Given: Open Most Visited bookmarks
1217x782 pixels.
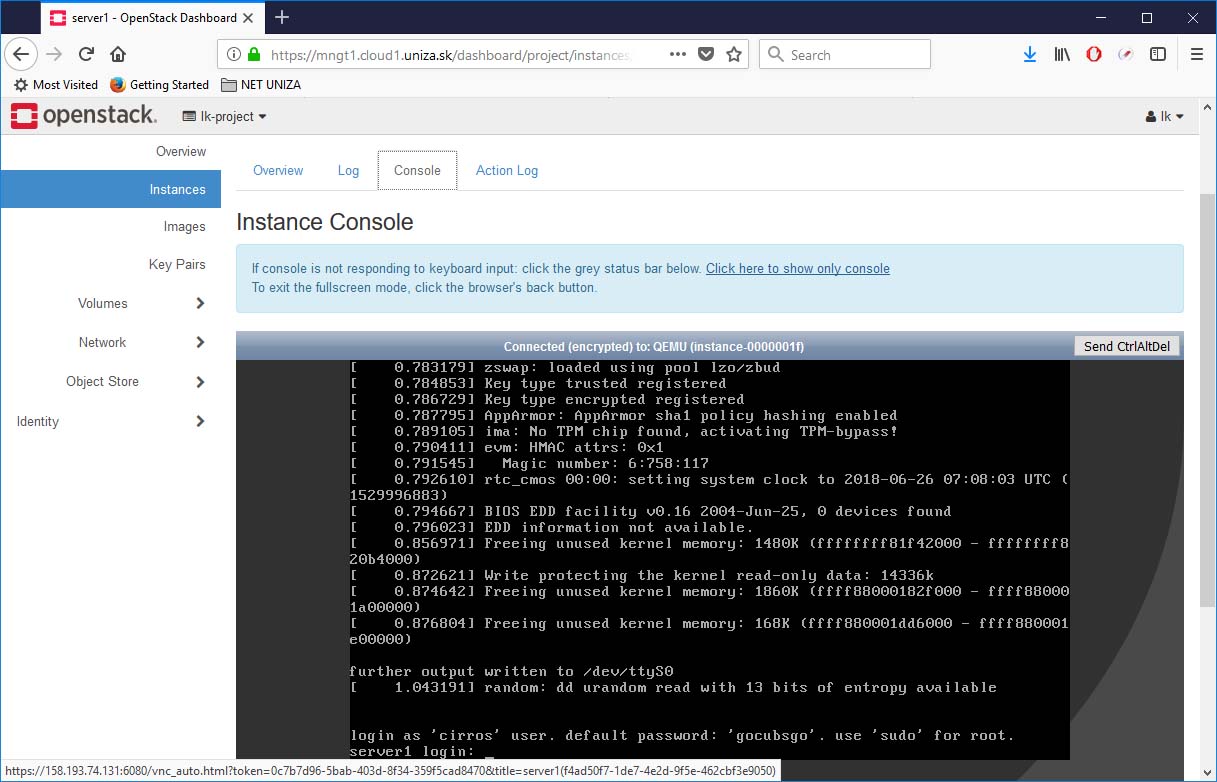Looking at the screenshot, I should tap(56, 85).
